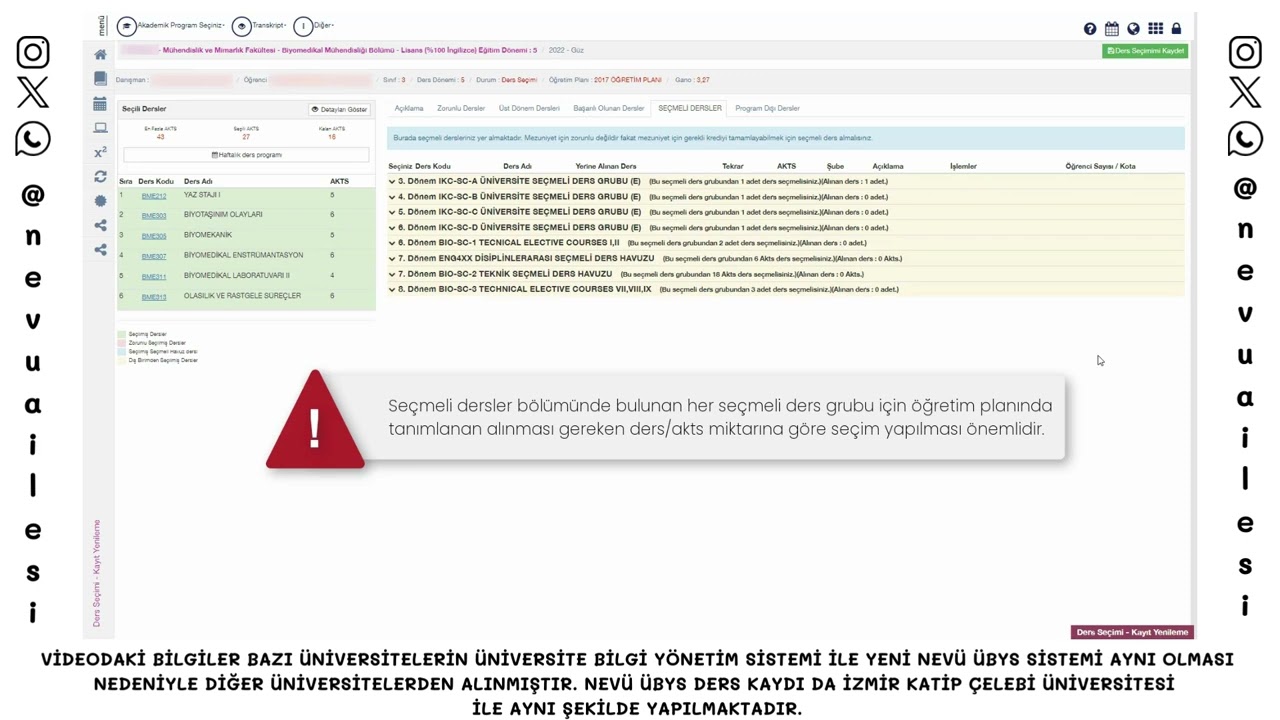Open the home icon in the sidebar

100,55
